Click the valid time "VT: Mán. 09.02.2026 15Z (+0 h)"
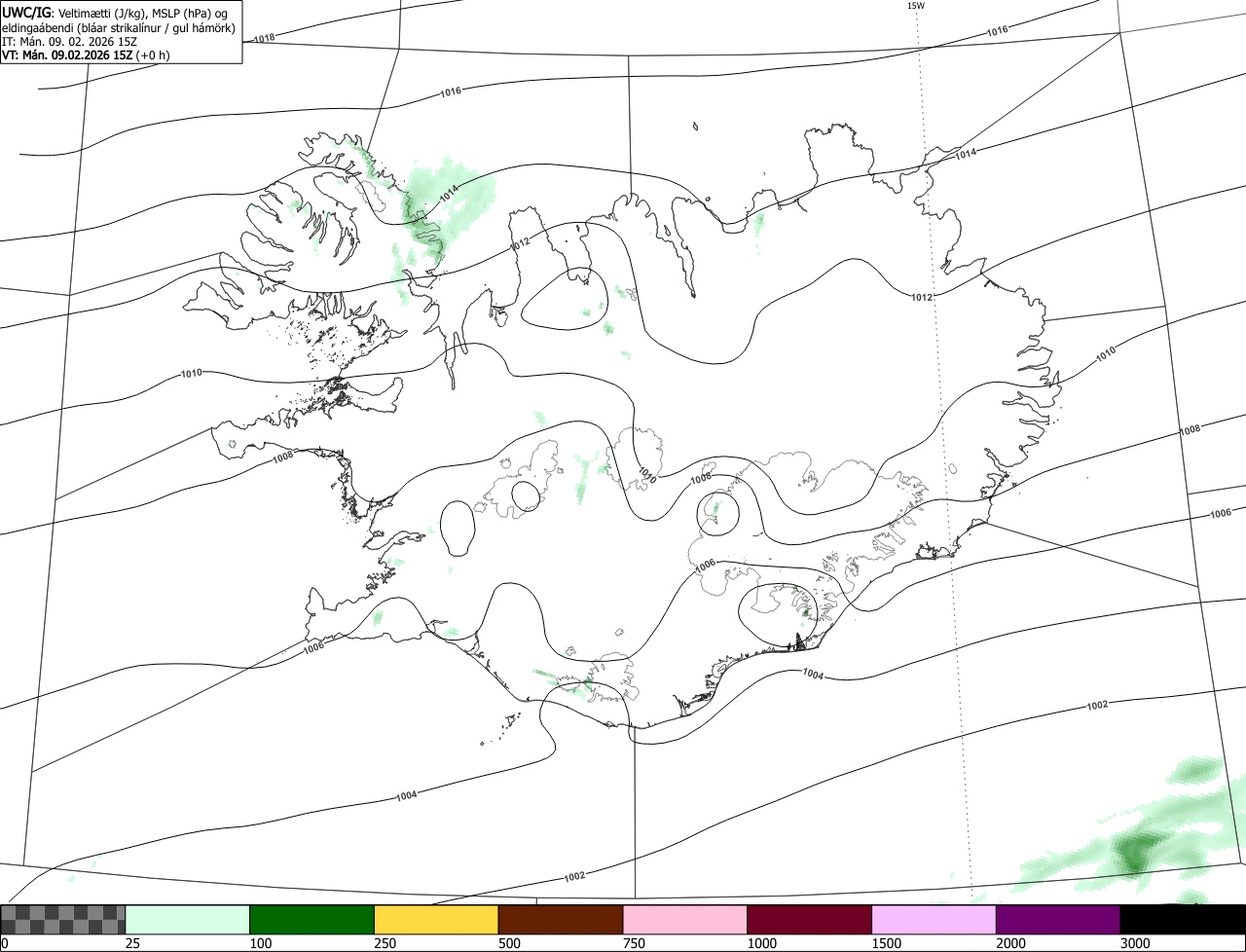Viewport: 1246px width, 952px height. (x=86, y=55)
